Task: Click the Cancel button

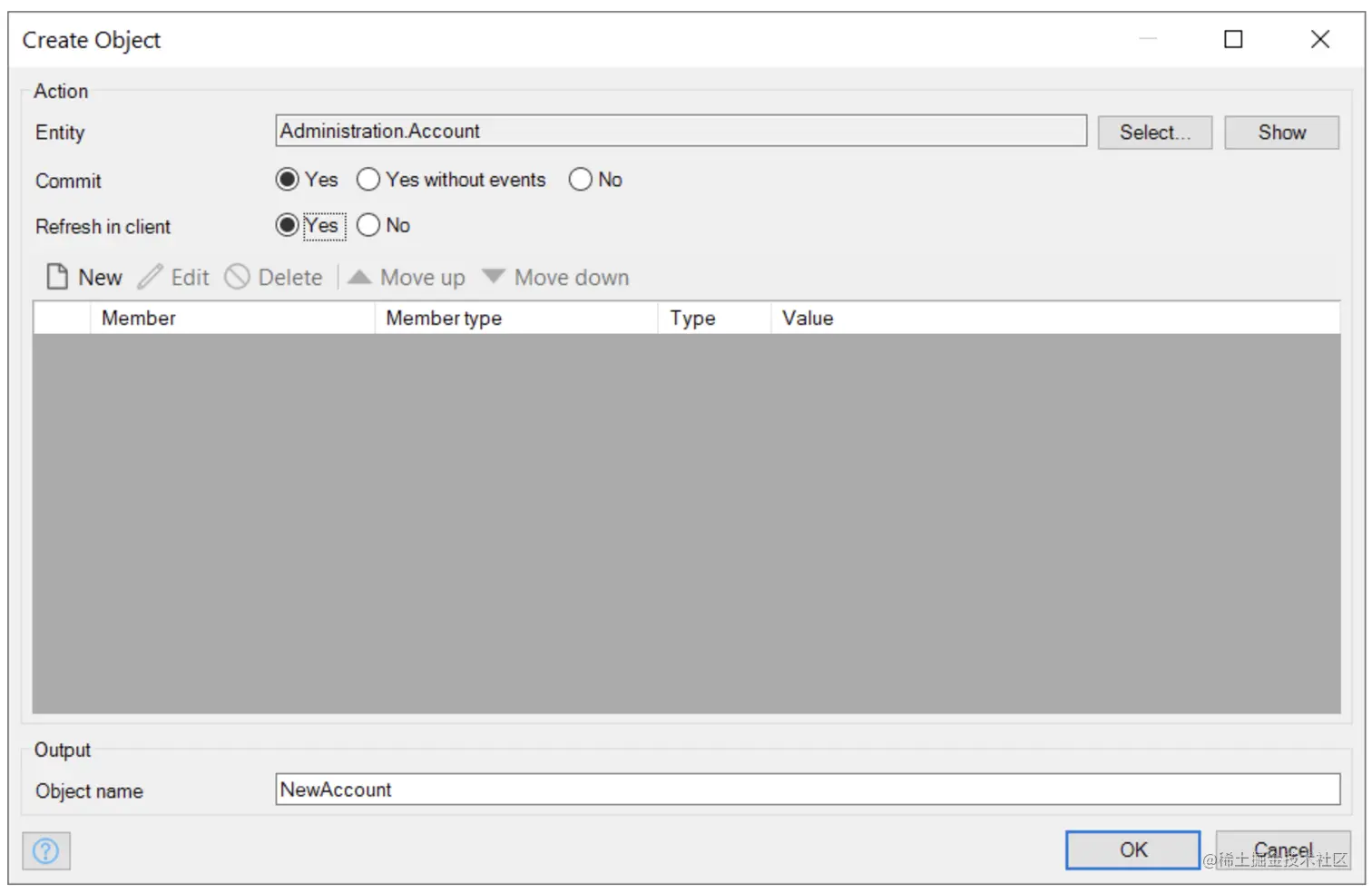Action: pyautogui.click(x=1282, y=850)
